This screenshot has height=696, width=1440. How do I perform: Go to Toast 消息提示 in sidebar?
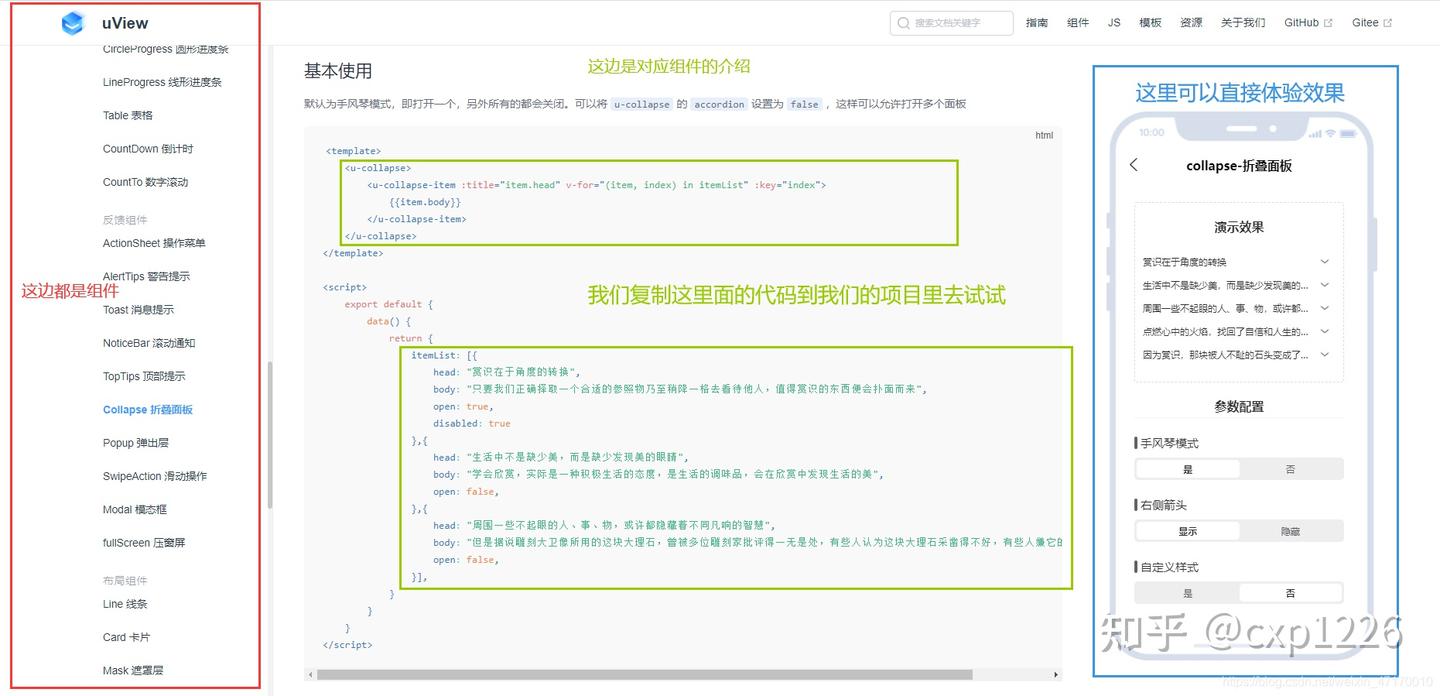[138, 310]
